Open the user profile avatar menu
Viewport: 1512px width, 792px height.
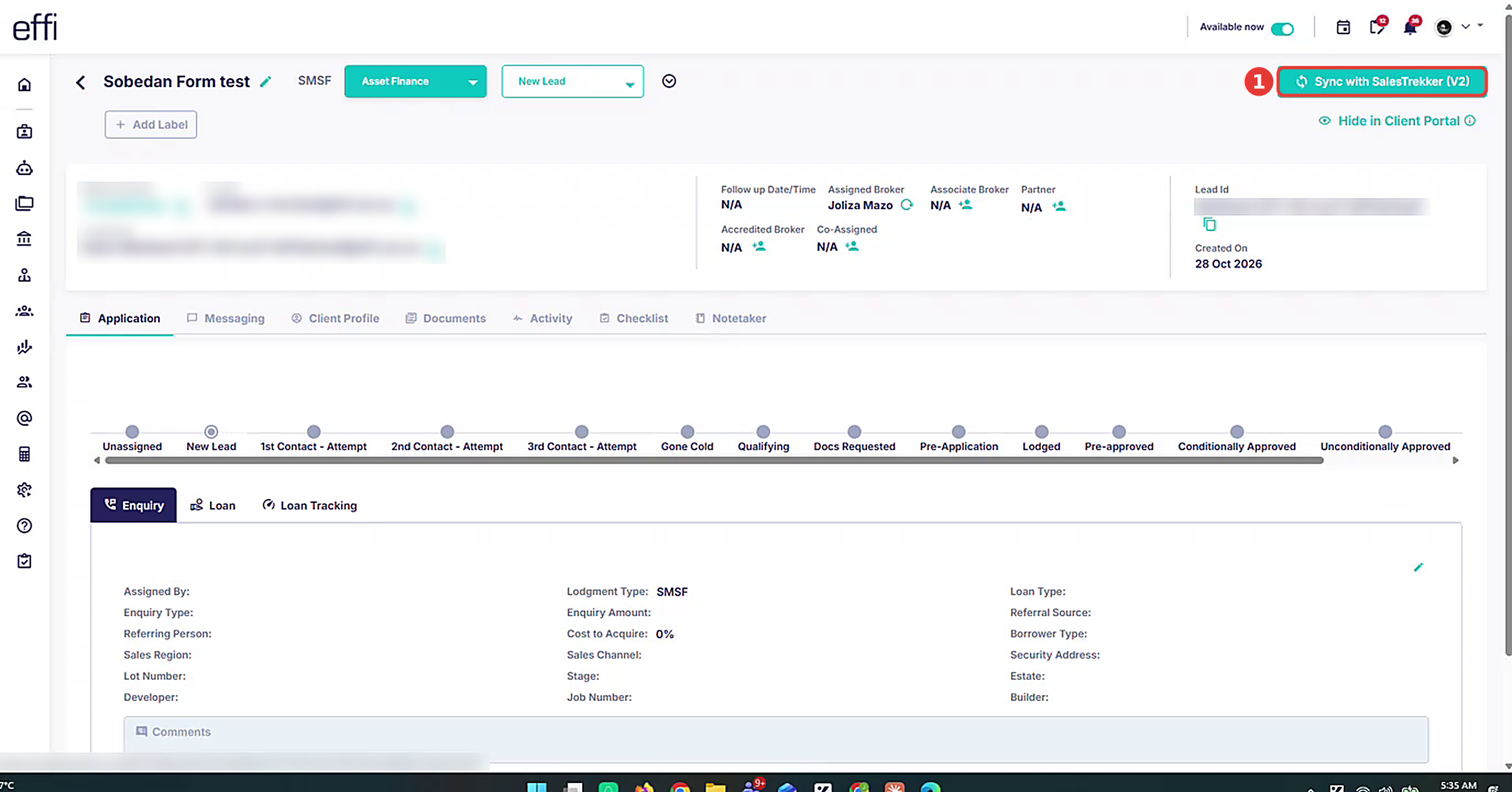click(1443, 27)
